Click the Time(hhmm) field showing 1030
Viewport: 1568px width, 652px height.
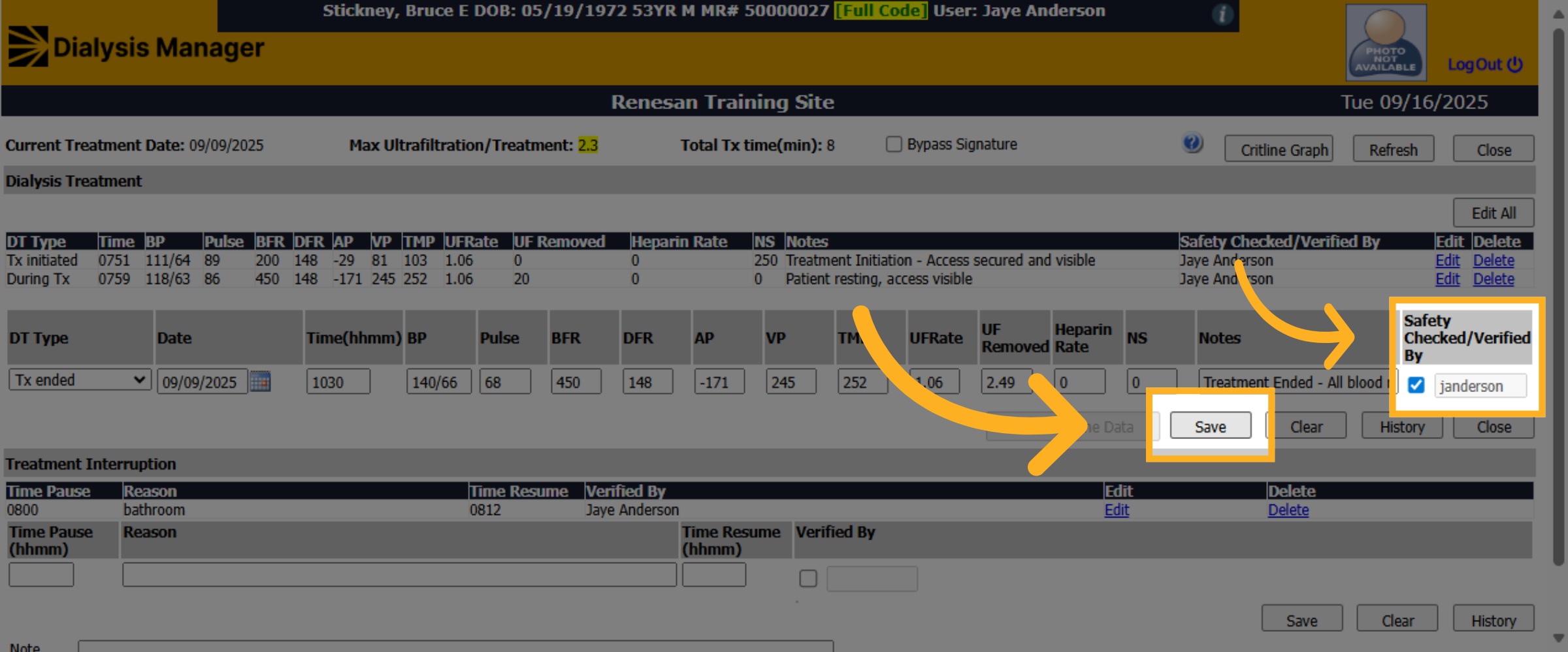338,382
